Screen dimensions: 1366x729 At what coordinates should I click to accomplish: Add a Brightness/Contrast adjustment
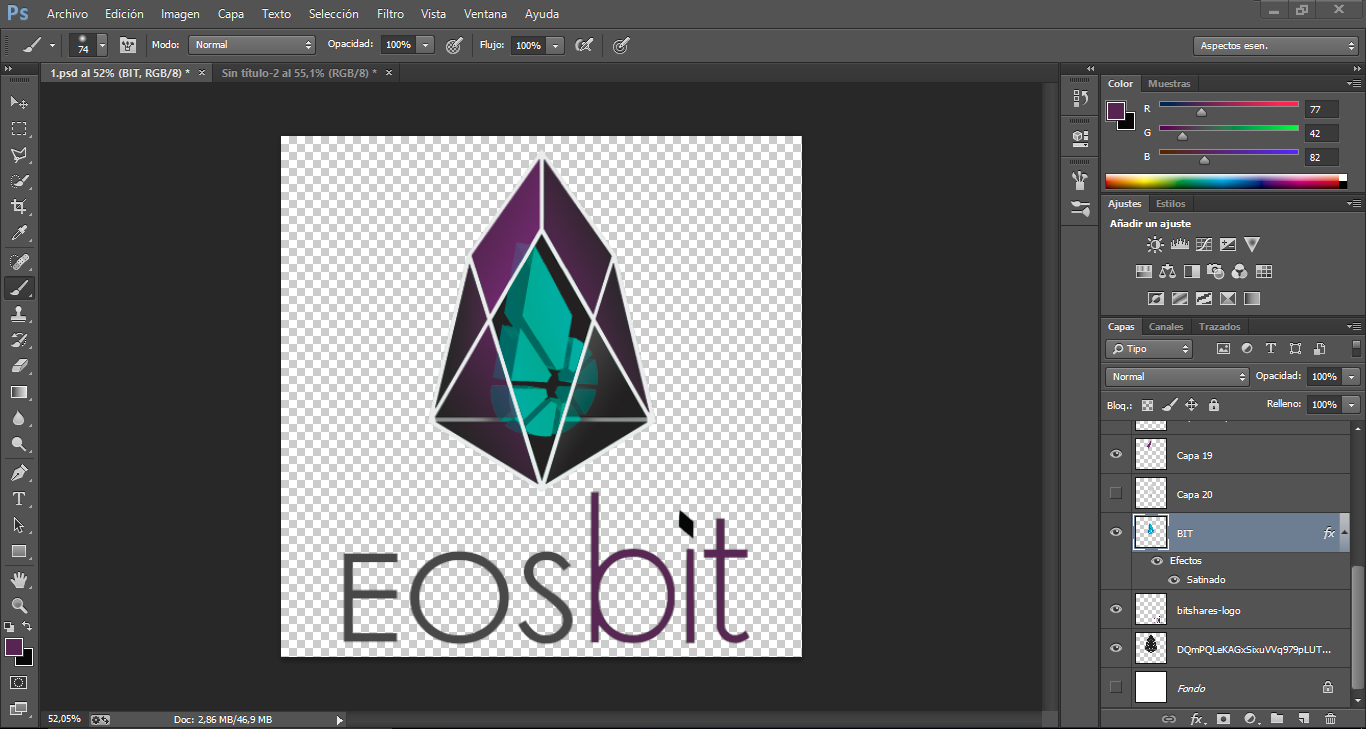click(1155, 244)
